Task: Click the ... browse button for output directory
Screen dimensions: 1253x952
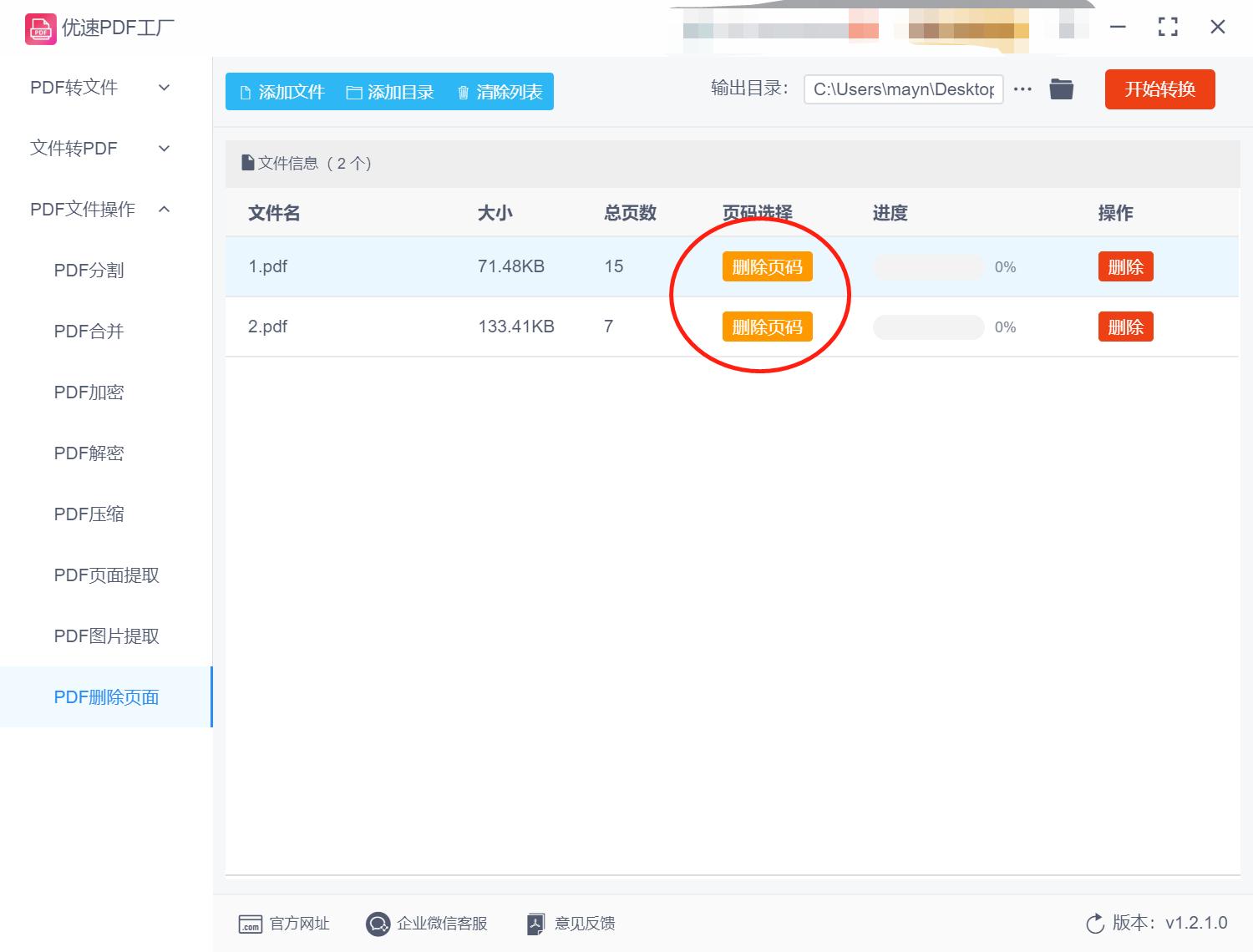Action: pyautogui.click(x=1022, y=89)
